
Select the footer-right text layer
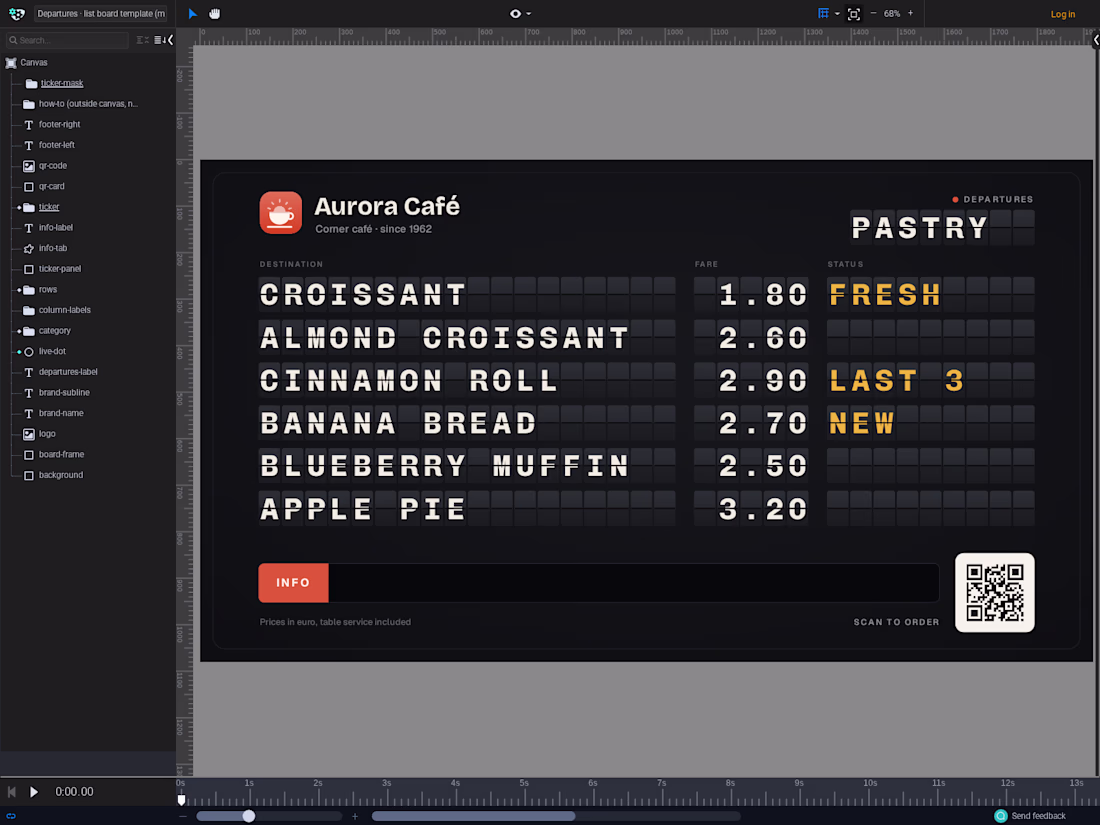[x=60, y=125]
